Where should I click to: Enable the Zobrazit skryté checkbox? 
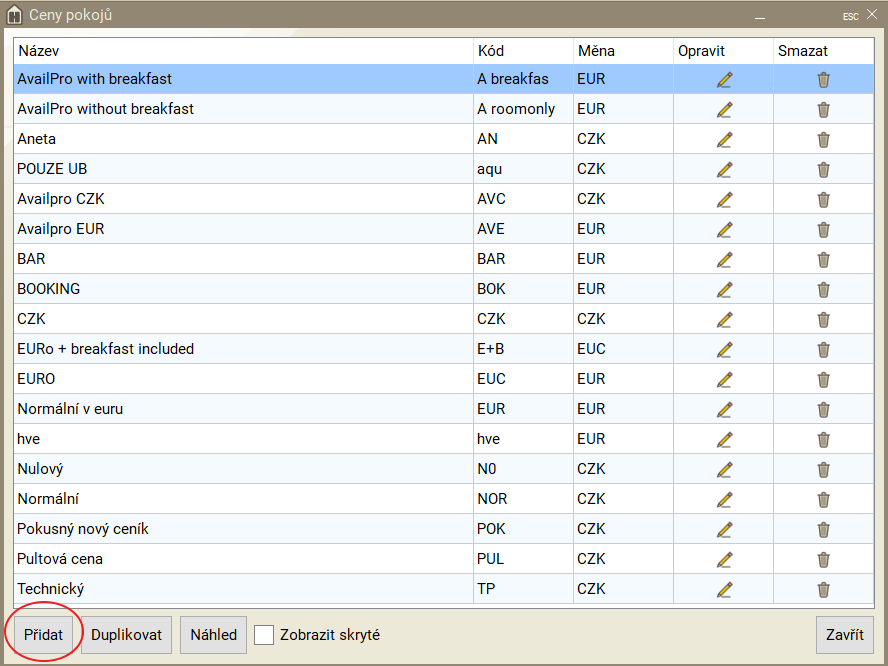coord(264,635)
